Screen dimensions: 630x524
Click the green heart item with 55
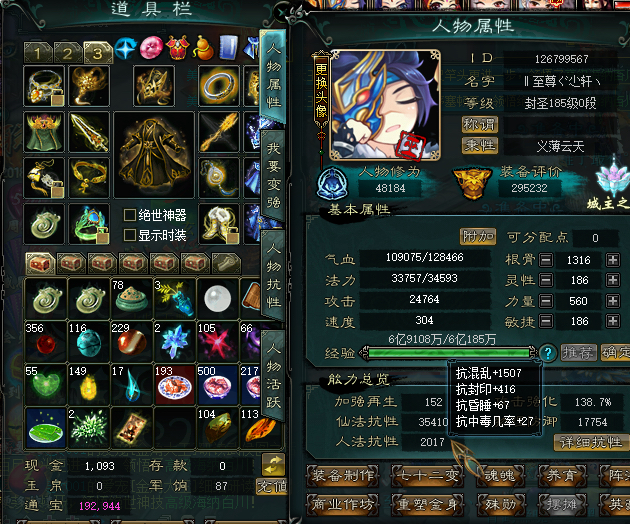(45, 383)
